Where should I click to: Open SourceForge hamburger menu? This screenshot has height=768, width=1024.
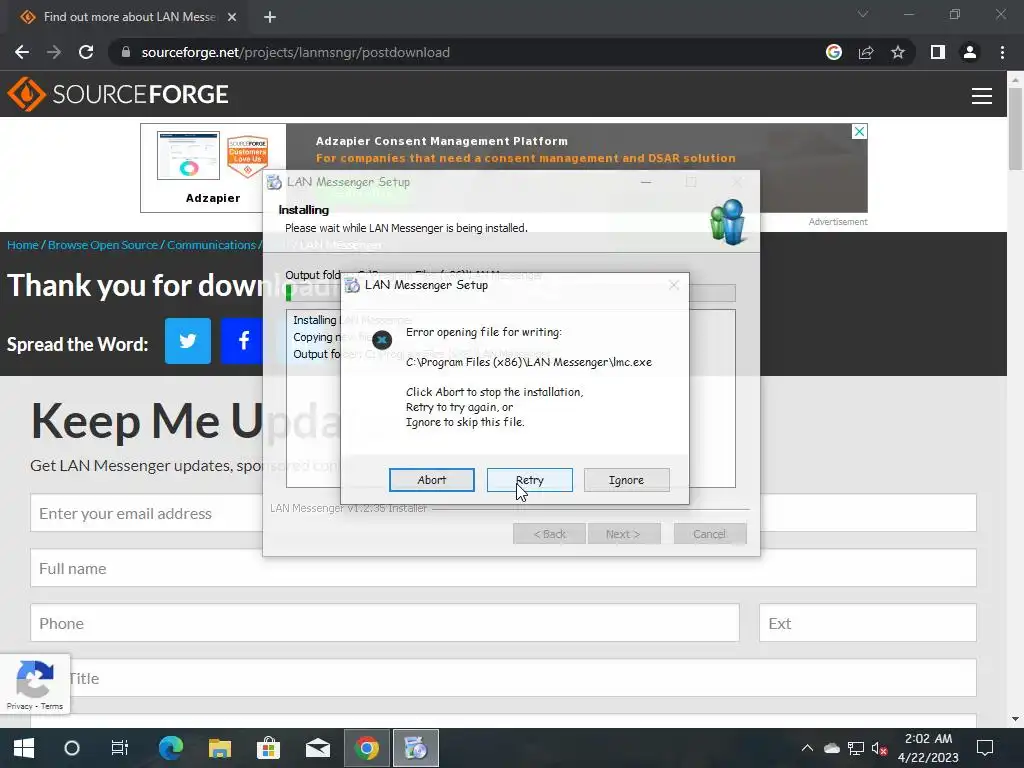[982, 95]
